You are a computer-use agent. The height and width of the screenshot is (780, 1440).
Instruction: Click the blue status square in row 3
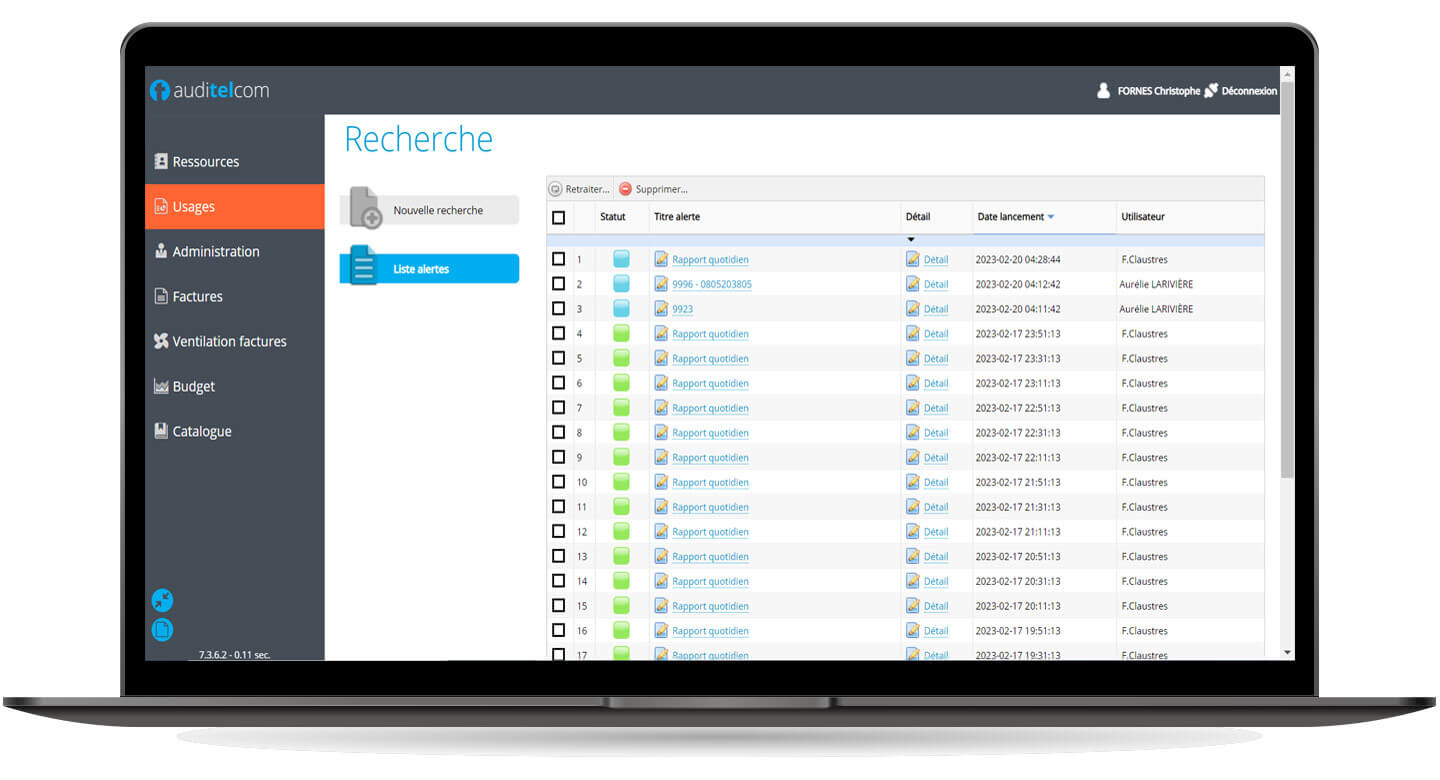tap(621, 308)
